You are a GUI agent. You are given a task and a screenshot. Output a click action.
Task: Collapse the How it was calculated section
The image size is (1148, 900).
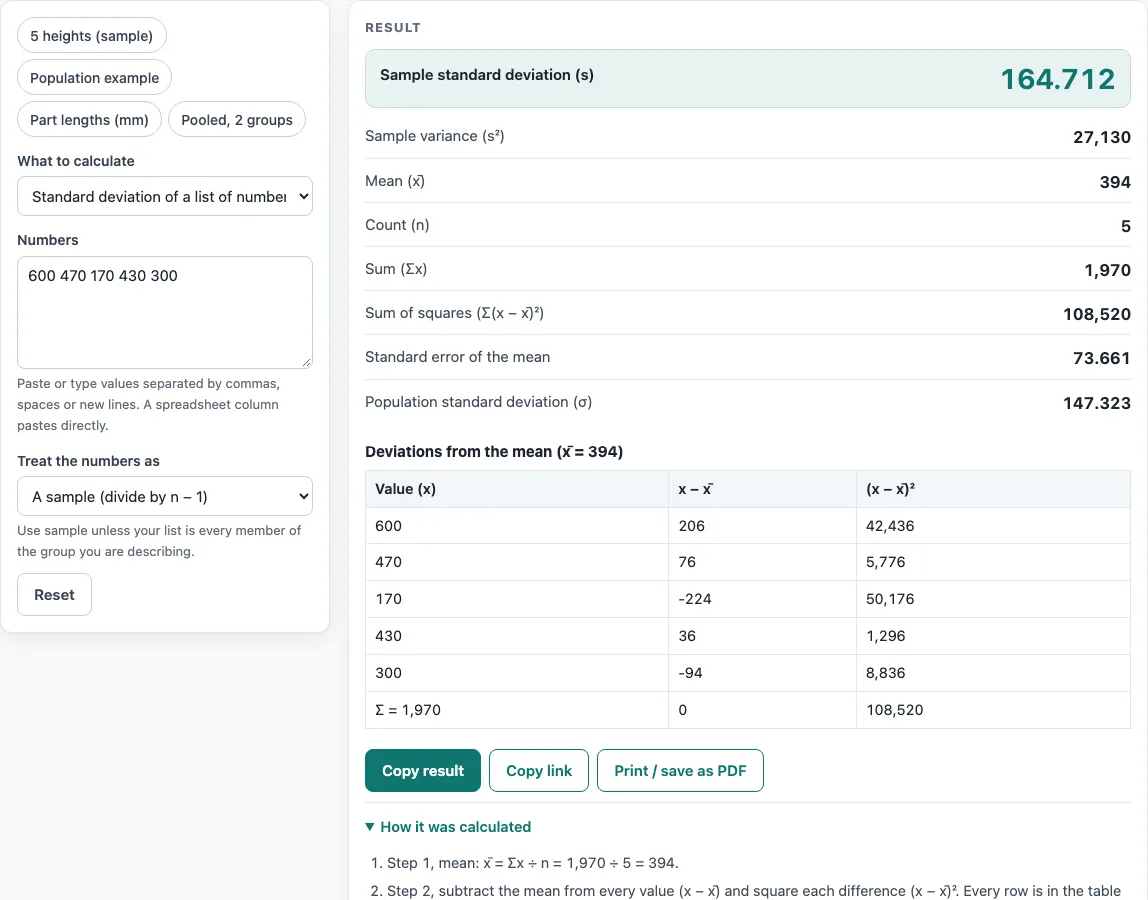448,827
